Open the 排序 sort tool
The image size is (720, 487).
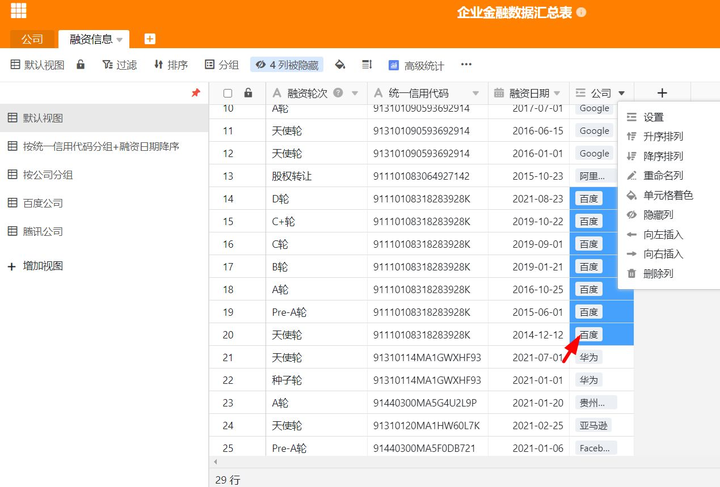click(x=170, y=65)
